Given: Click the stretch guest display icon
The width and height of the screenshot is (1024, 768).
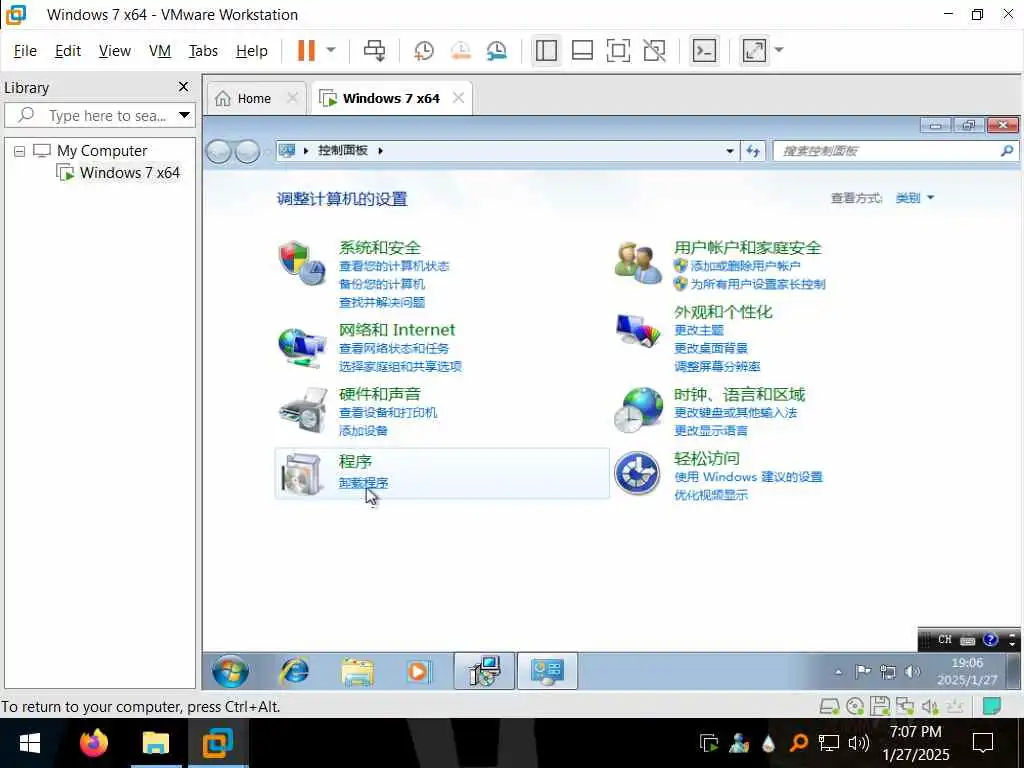Looking at the screenshot, I should tap(754, 50).
